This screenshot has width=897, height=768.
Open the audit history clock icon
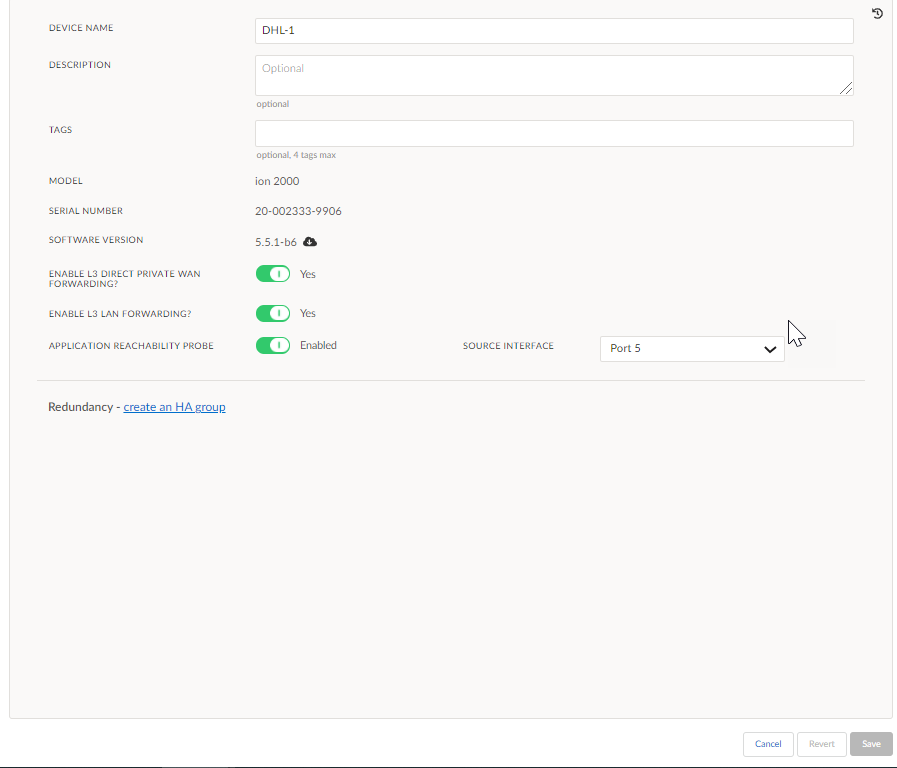pyautogui.click(x=877, y=14)
